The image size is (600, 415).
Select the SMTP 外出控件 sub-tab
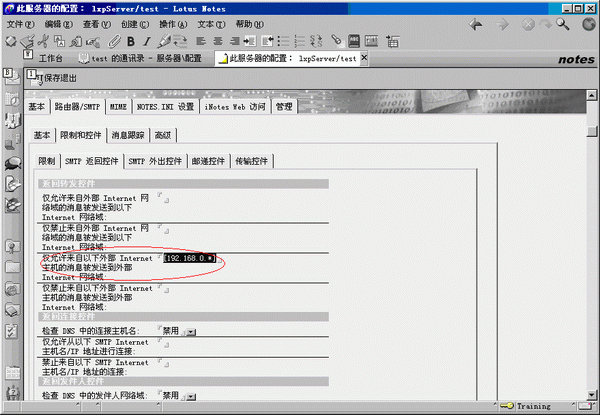point(153,161)
